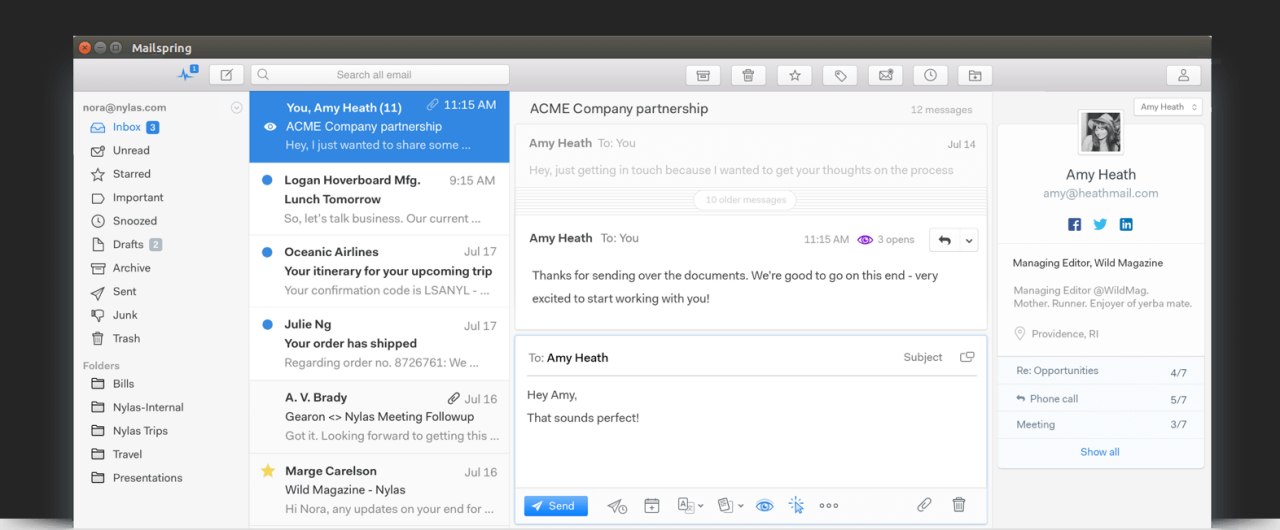Open Drafts folder

pos(128,244)
